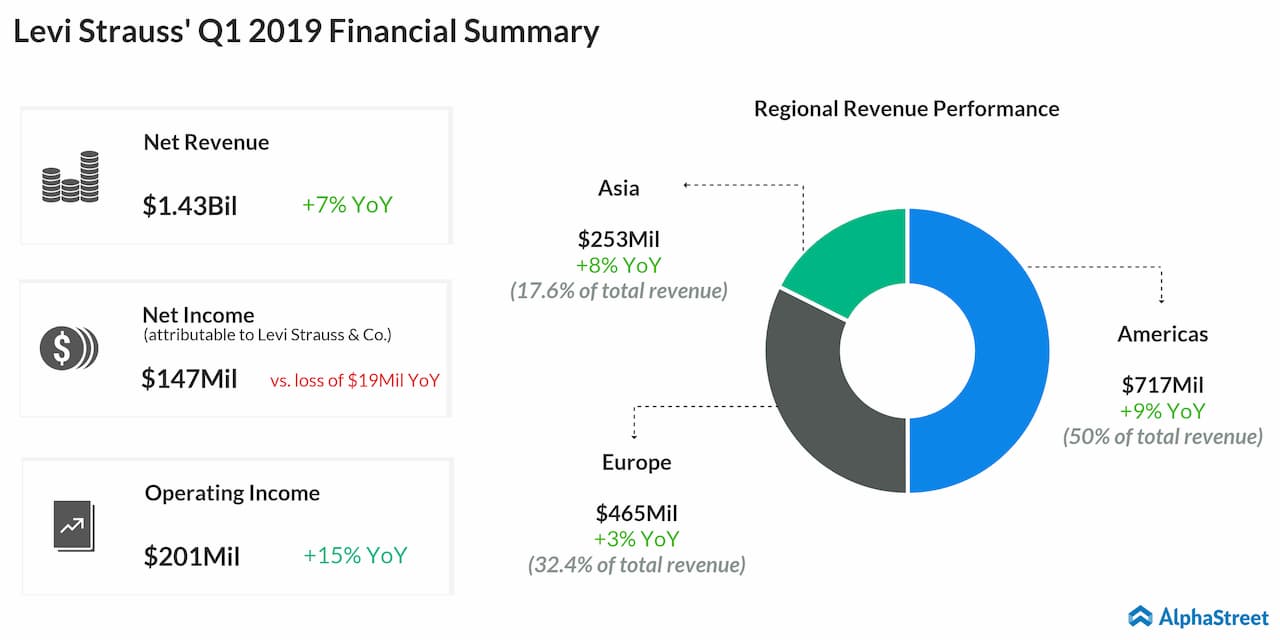The image size is (1280, 640).
Task: Click the "Operating Income" label
Action: [232, 493]
